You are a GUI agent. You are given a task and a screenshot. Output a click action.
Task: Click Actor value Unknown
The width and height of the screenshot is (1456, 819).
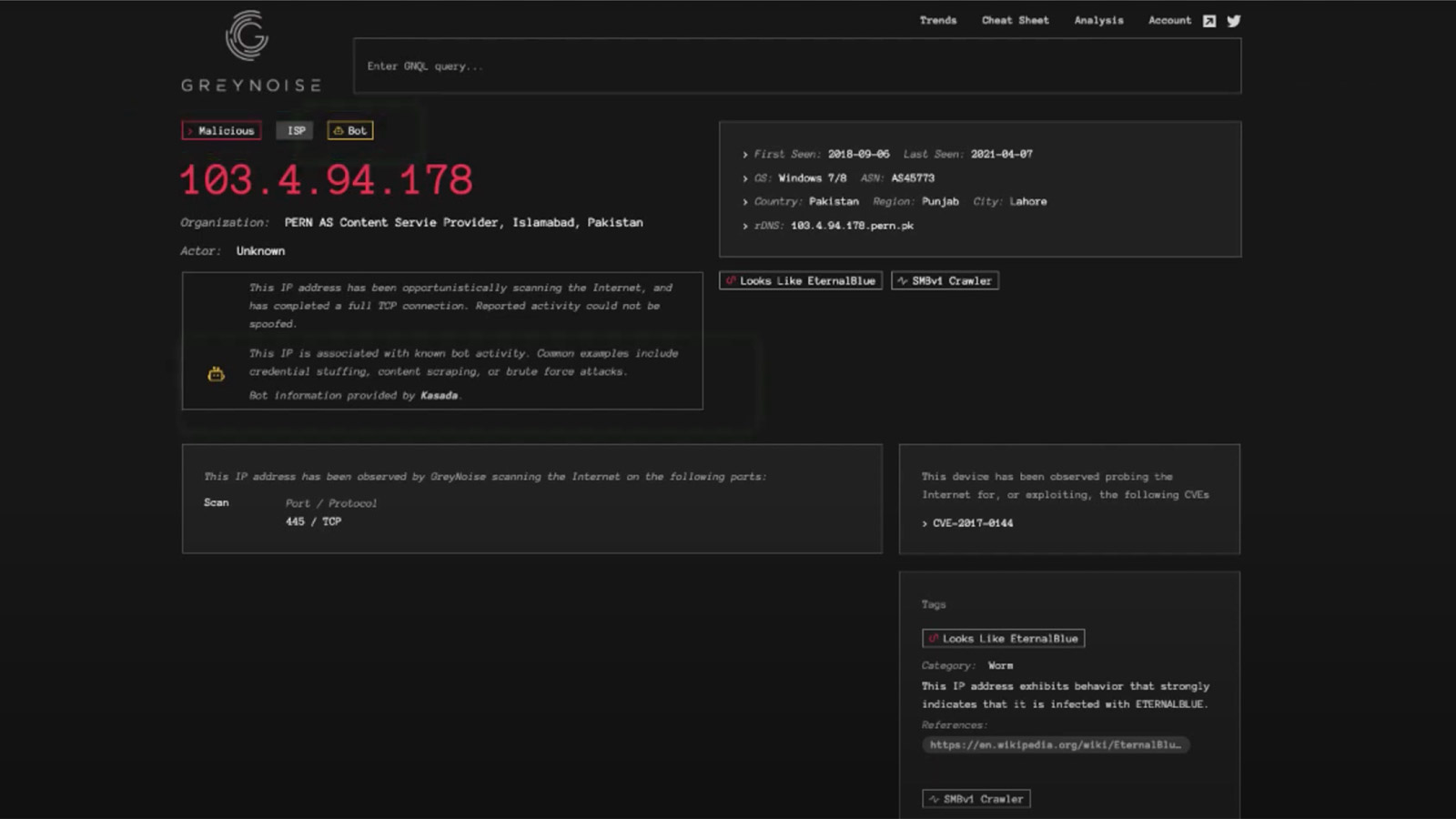point(260,250)
